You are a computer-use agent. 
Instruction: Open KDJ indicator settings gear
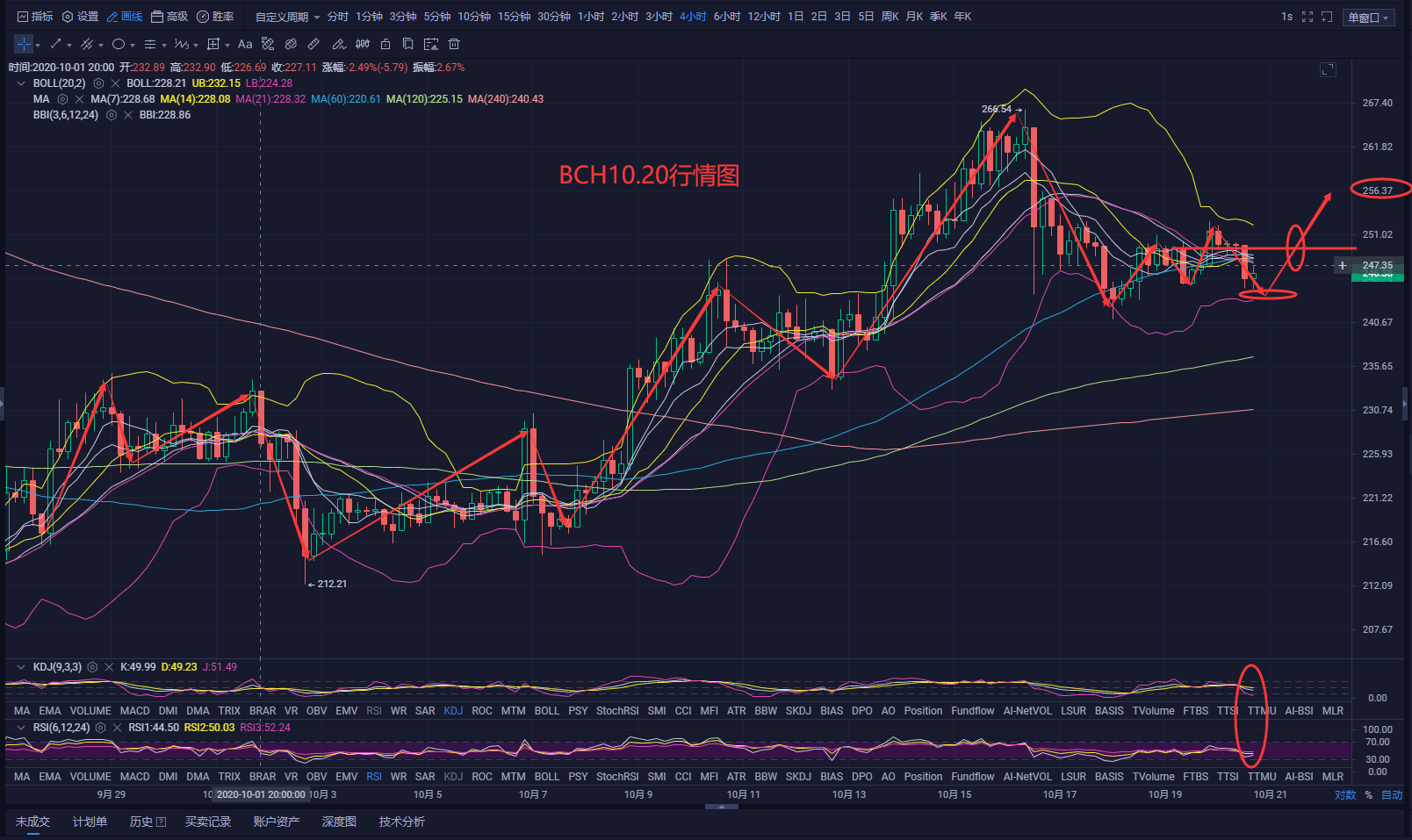92,667
